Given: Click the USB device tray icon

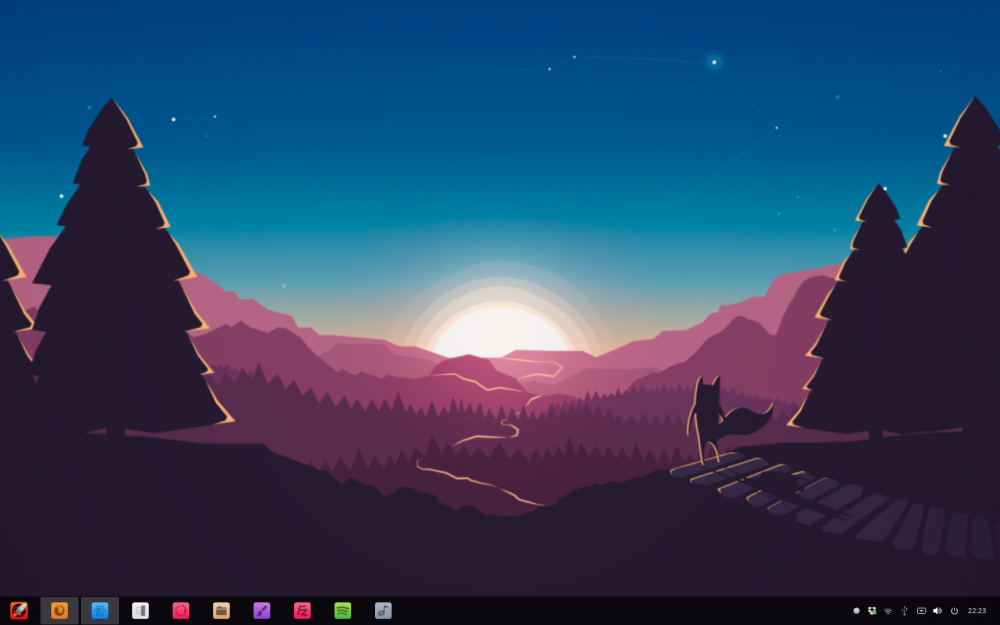Looking at the screenshot, I should 904,611.
